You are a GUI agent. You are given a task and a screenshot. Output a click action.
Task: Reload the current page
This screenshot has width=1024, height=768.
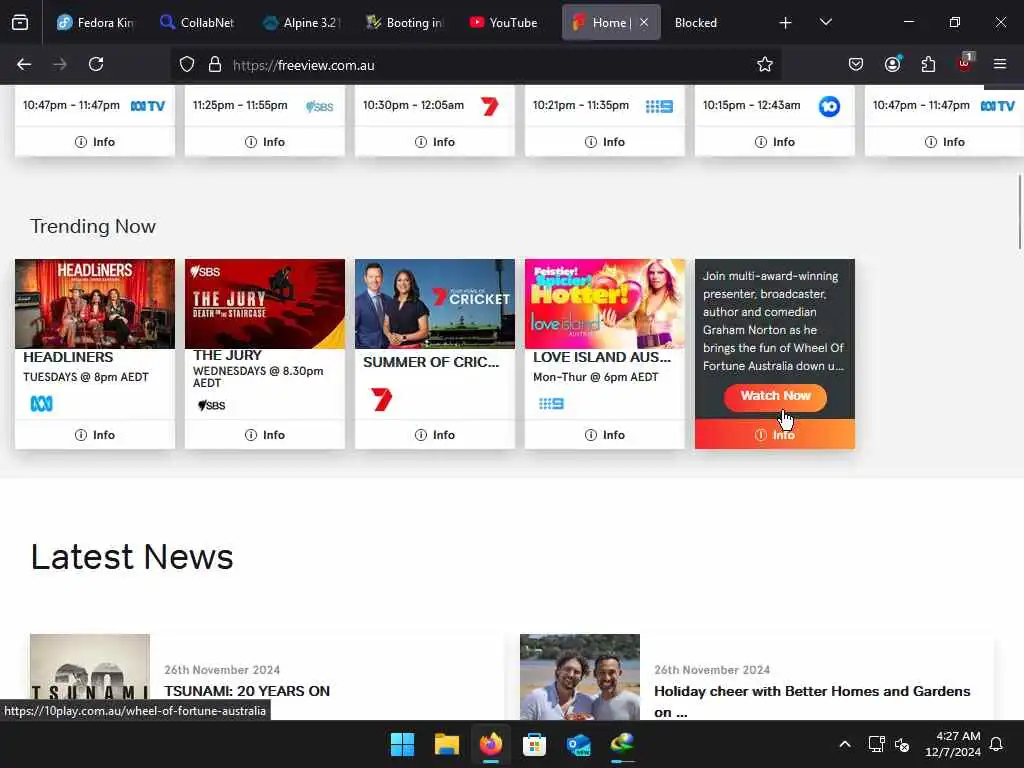[x=96, y=65]
